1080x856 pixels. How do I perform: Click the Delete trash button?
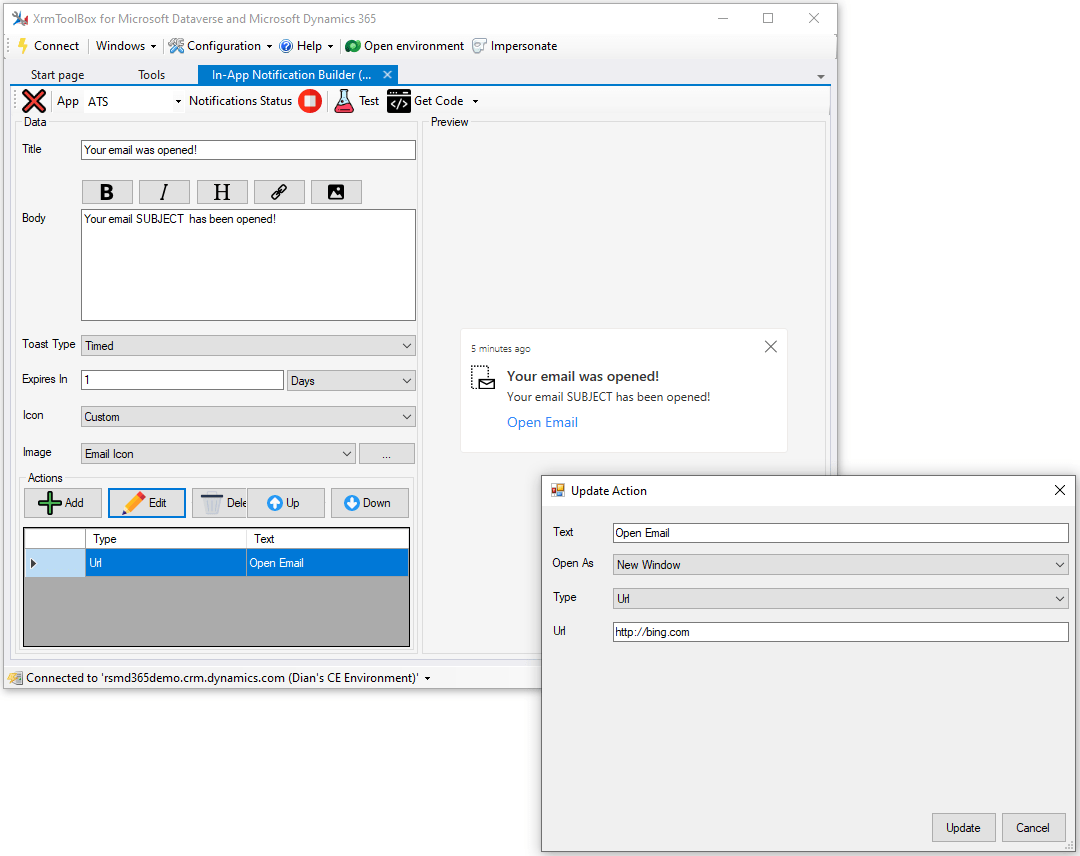point(220,503)
